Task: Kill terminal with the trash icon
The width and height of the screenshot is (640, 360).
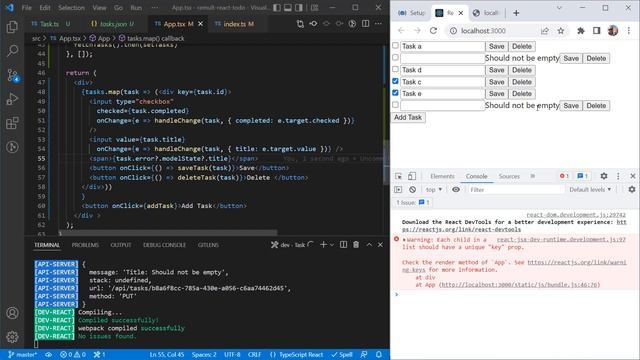Action: pos(356,244)
